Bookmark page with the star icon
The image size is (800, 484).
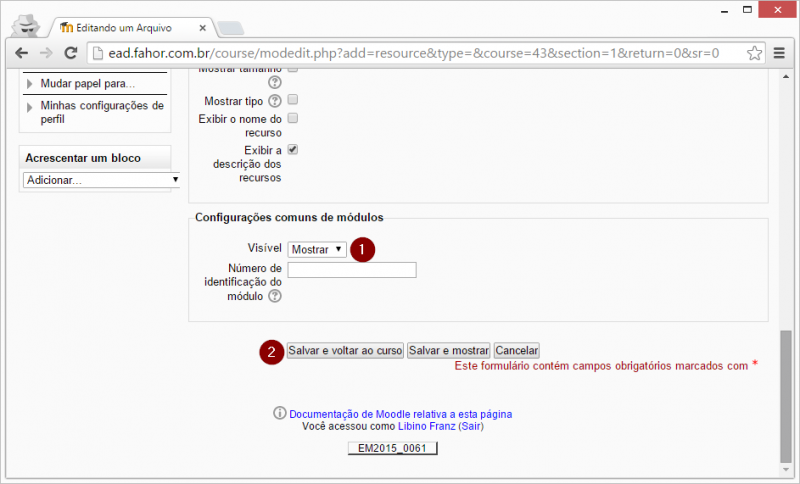pyautogui.click(x=754, y=53)
